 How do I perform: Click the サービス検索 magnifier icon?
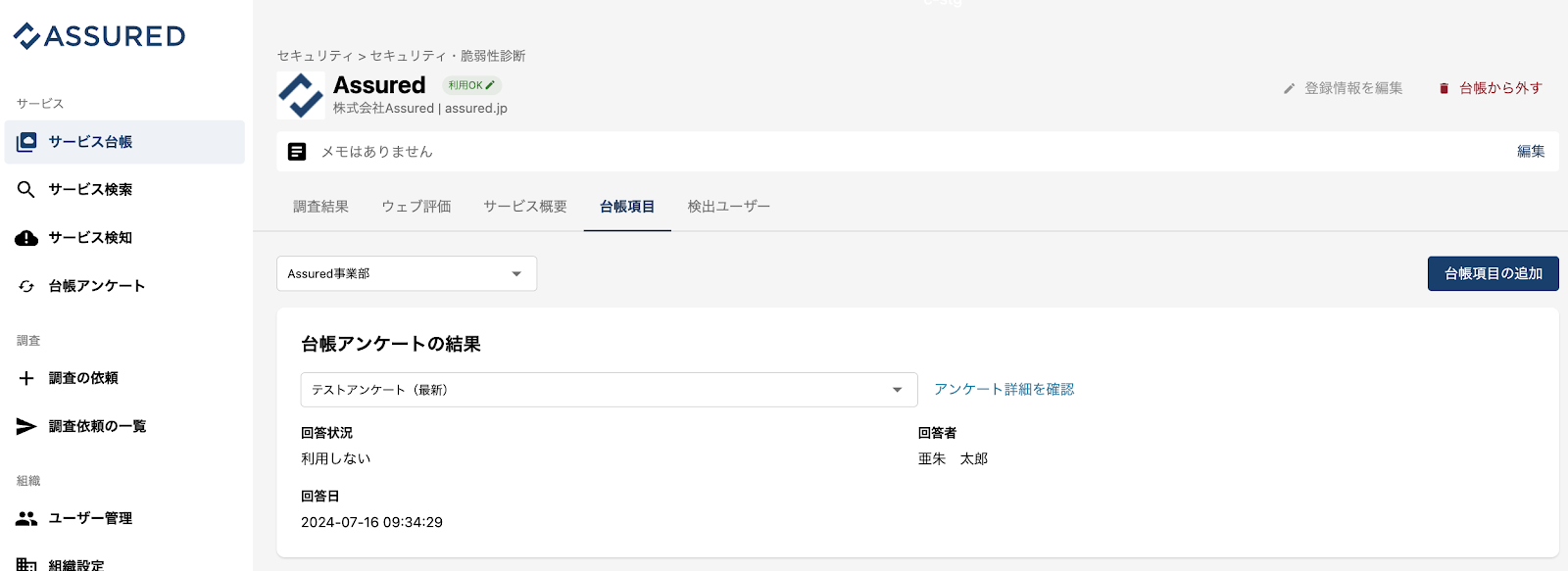click(x=26, y=189)
